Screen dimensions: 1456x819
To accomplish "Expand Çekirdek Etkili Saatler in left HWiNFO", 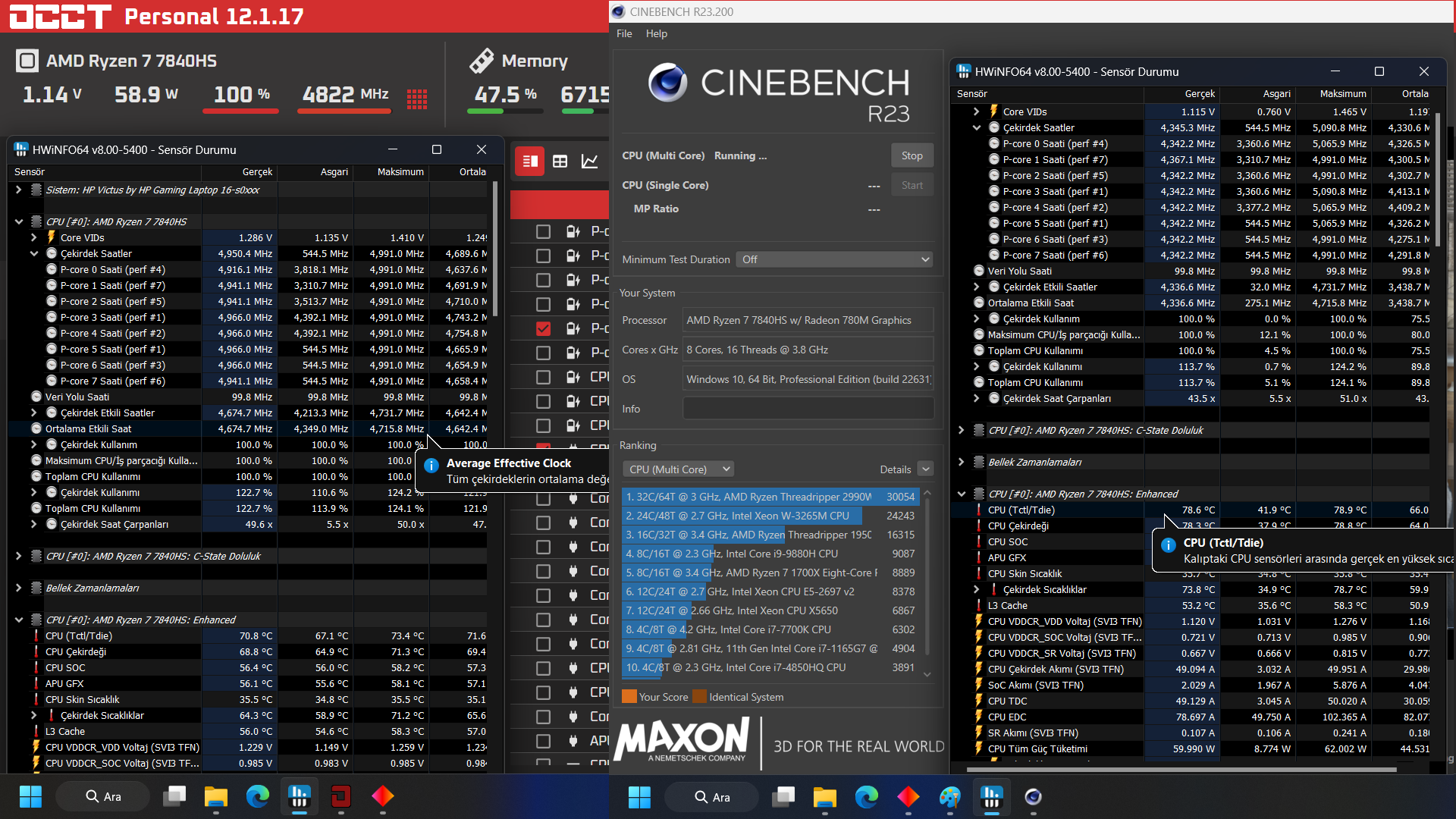I will tap(34, 413).
